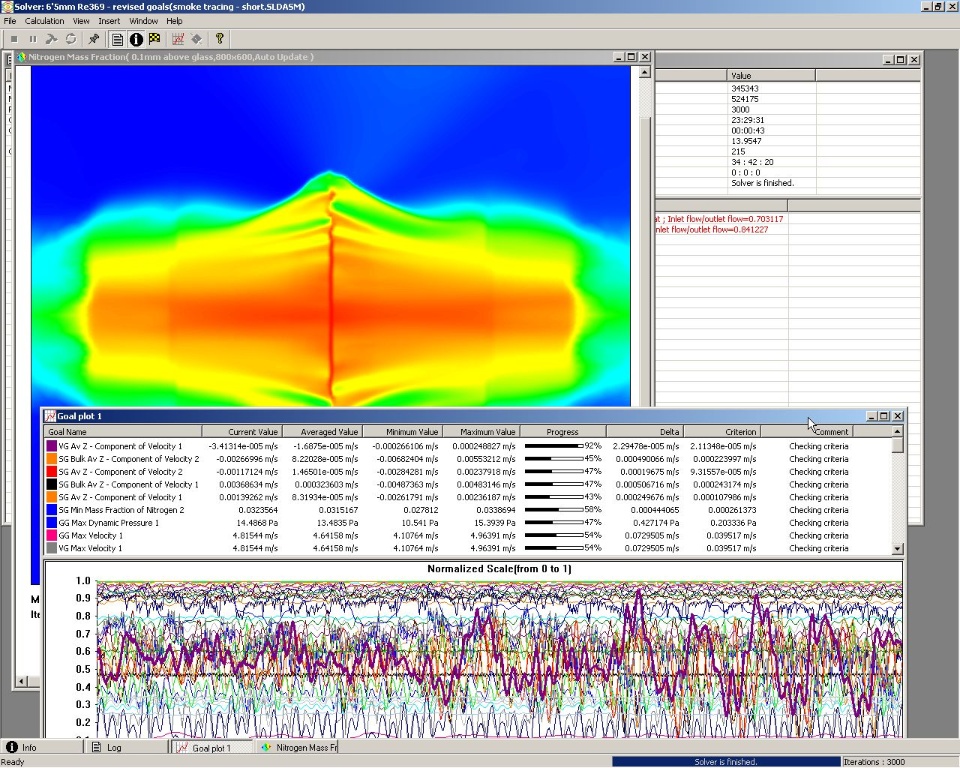The height and width of the screenshot is (768, 960).
Task: Select goal row 'SG Bulk Av Z - Component of Velocity 2'
Action: (468, 459)
